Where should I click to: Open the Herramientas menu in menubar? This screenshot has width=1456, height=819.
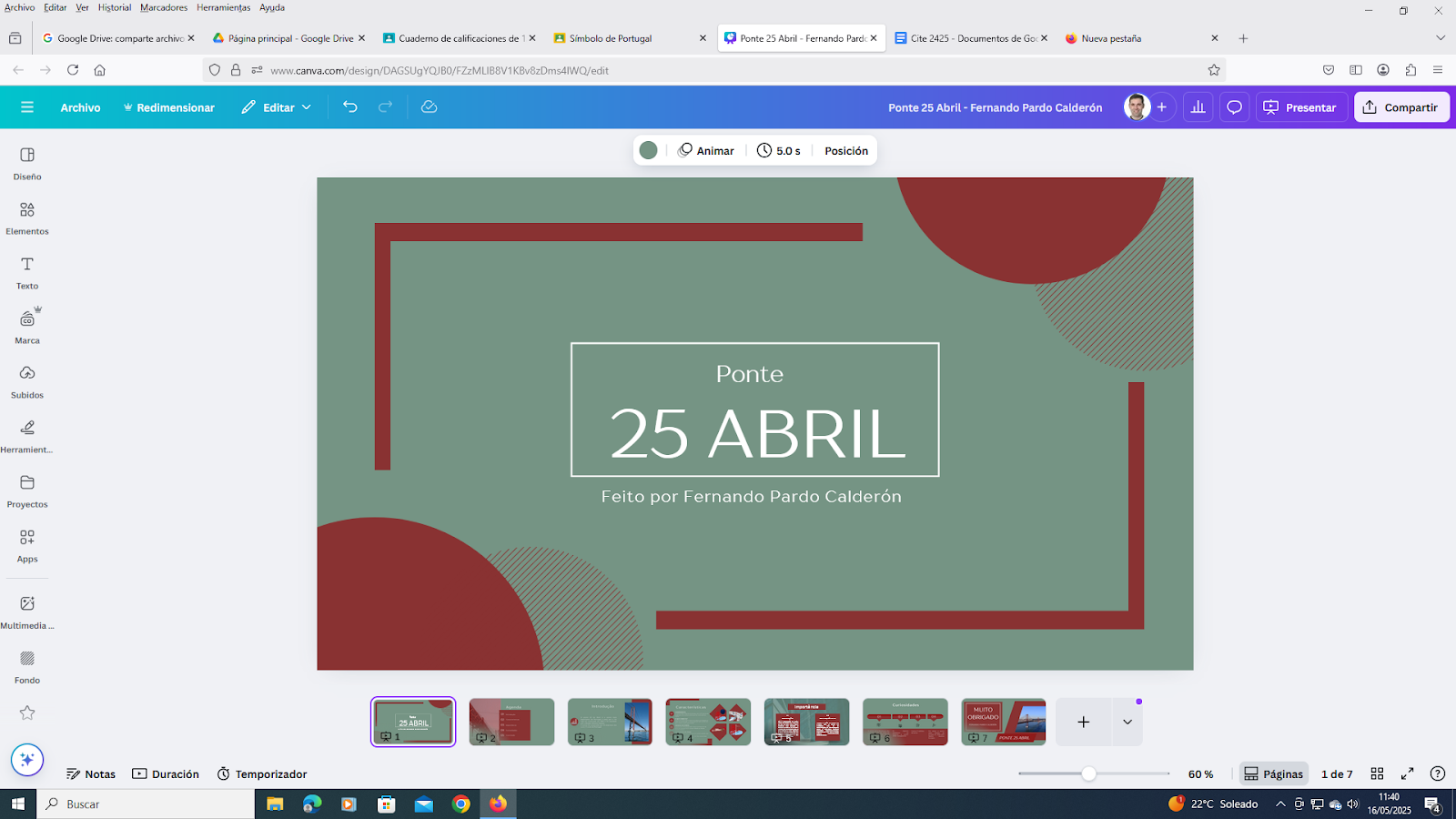click(x=224, y=7)
